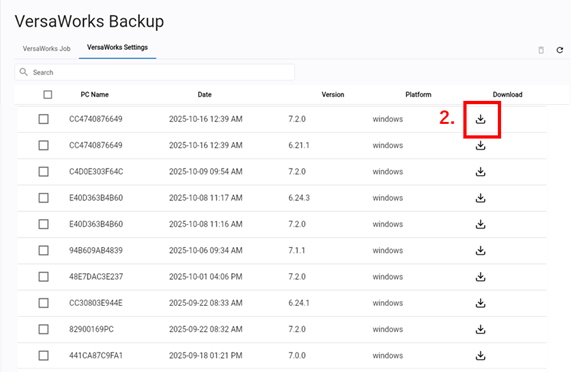Click date 2025-10-08 11:17 AM

[x=206, y=198]
